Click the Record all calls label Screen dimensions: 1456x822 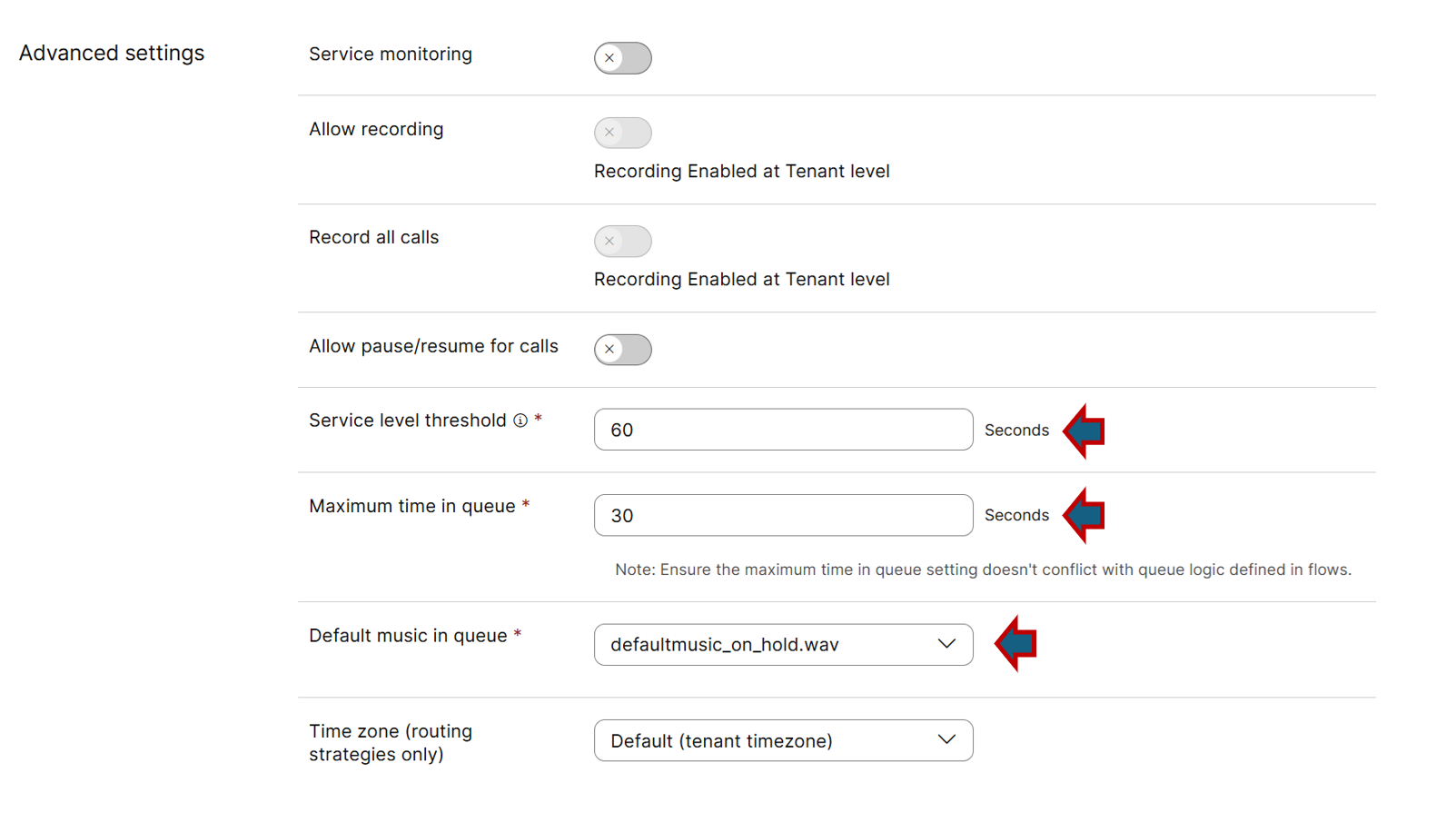[x=373, y=238]
